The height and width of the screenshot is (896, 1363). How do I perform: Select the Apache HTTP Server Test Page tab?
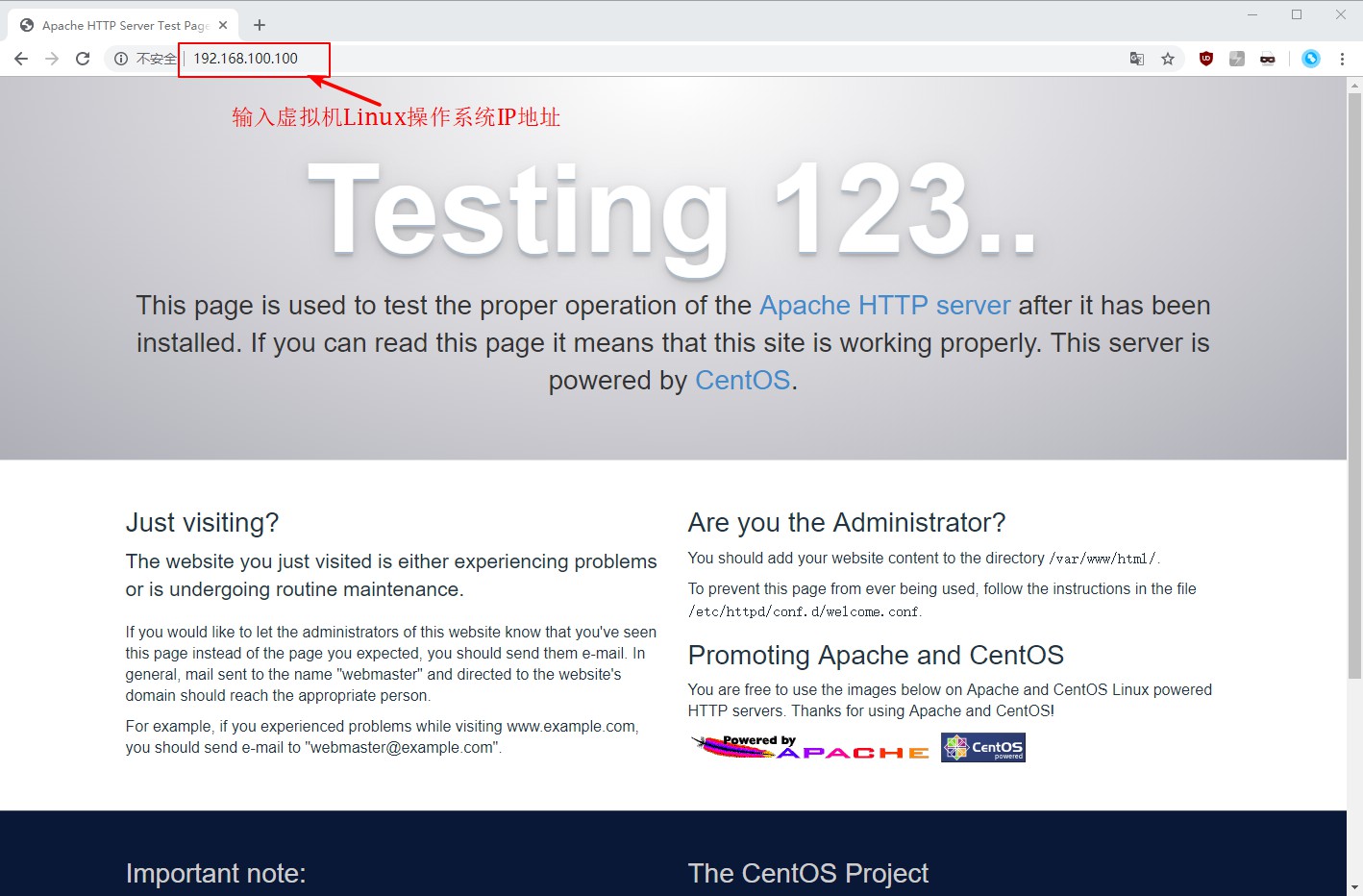(123, 25)
